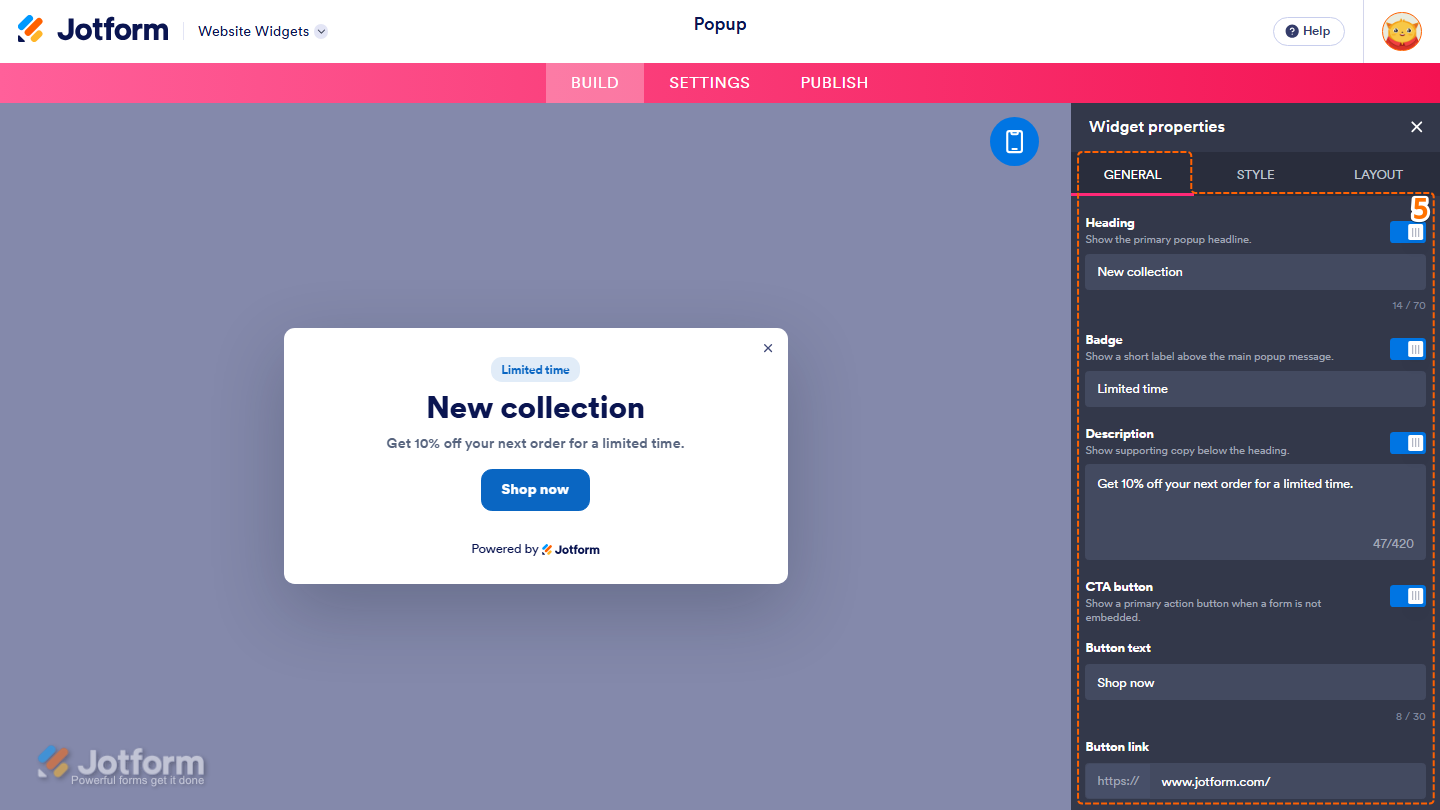Open the STYLE properties tab
Image resolution: width=1440 pixels, height=810 pixels.
point(1255,174)
